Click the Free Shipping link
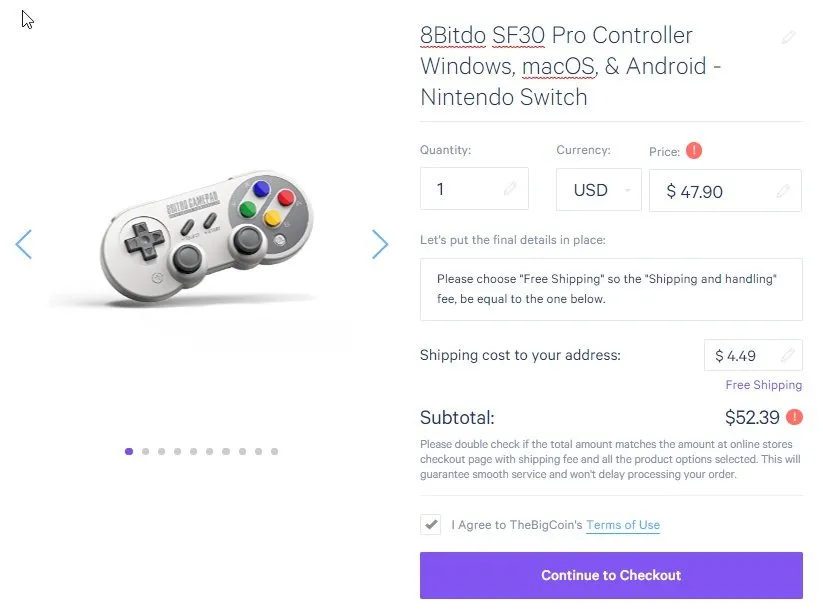823x615 pixels. pyautogui.click(x=763, y=385)
